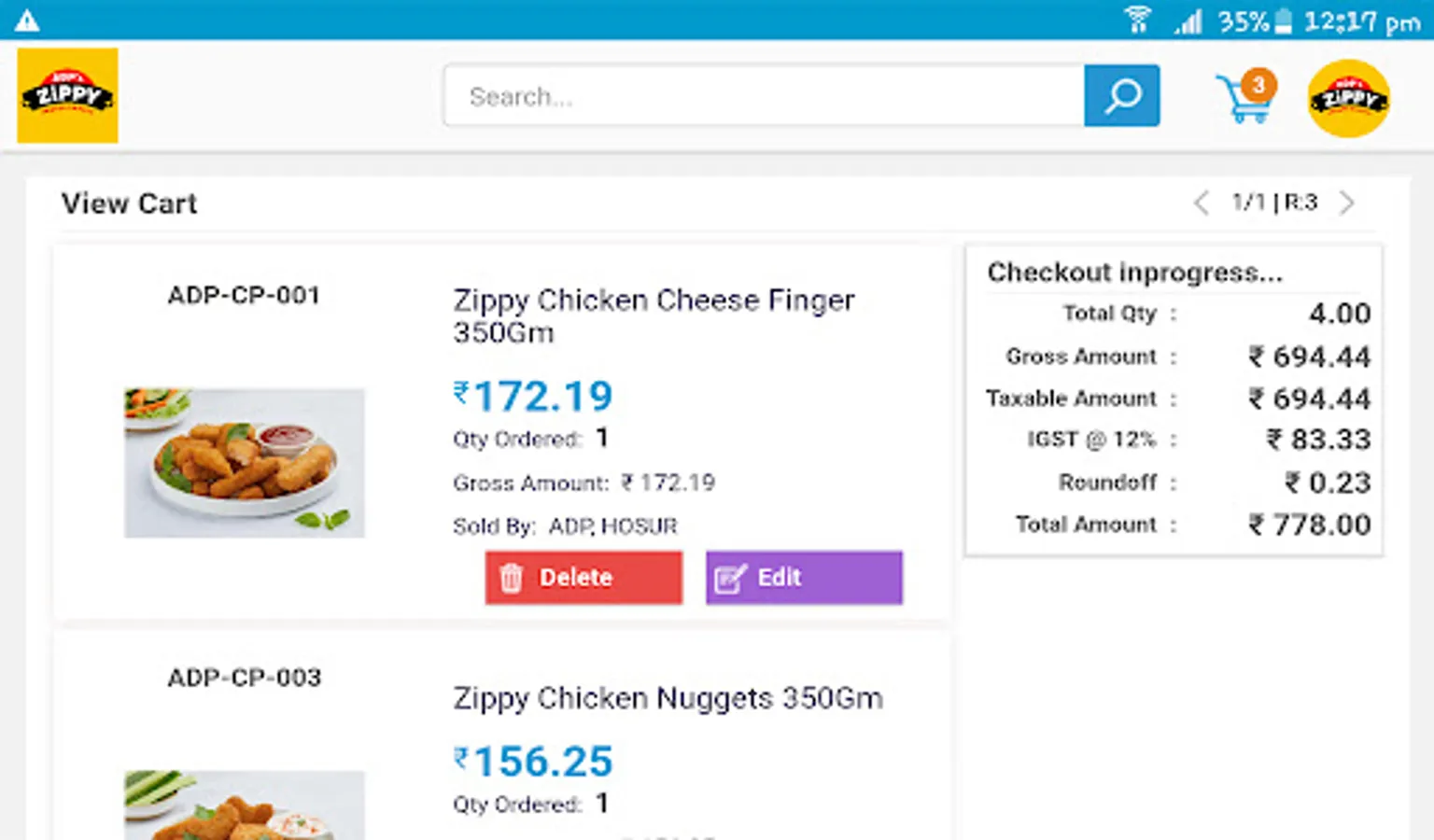Edit the Chicken Cheese Finger cart item
The image size is (1434, 840).
[804, 578]
